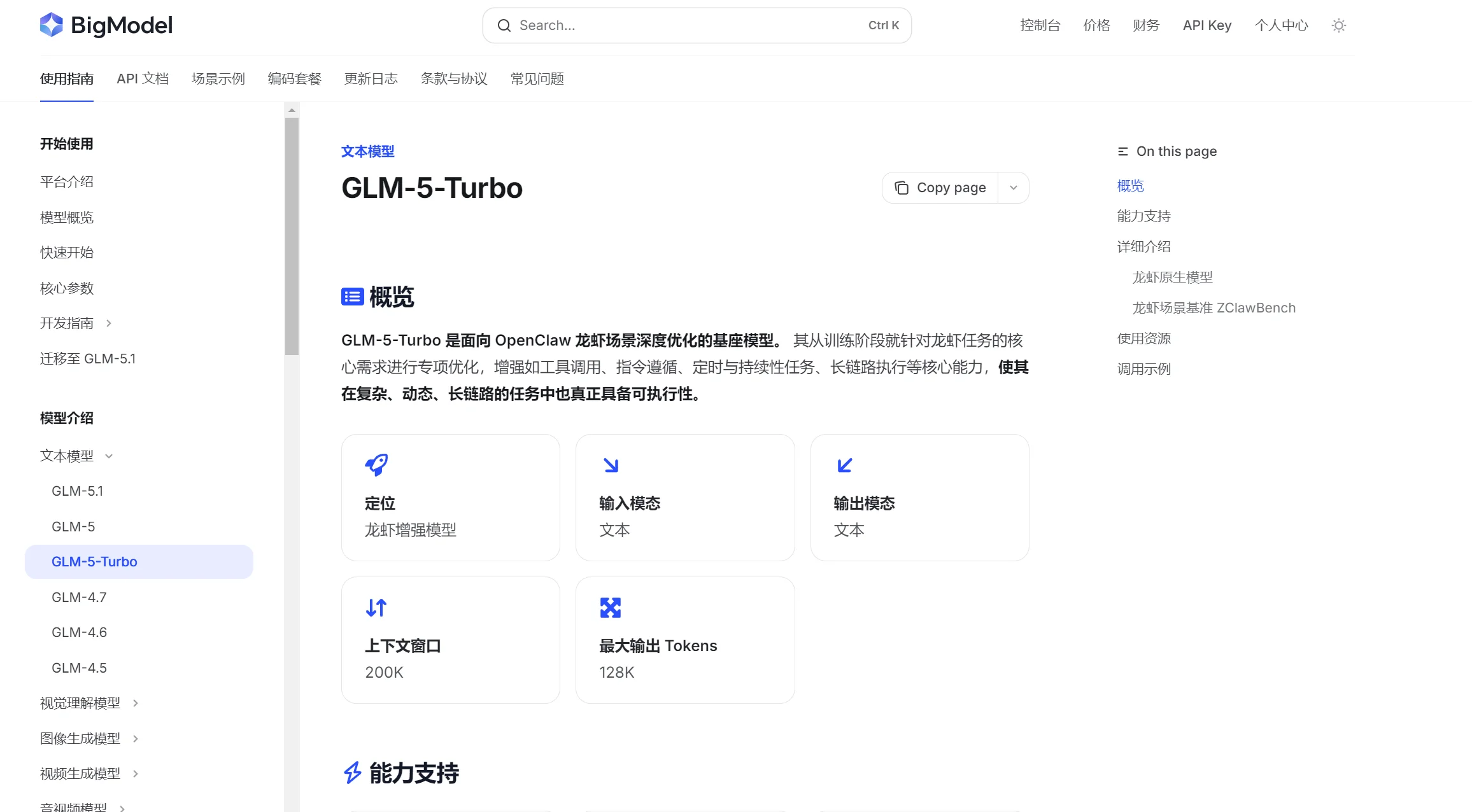This screenshot has width=1472, height=812.
Task: Click the sidebar scroll-up arrow
Action: (292, 111)
